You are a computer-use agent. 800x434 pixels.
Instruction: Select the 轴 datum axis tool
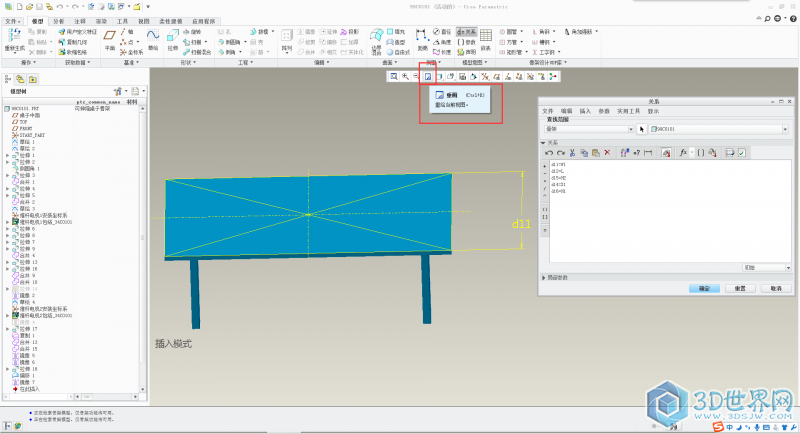pos(127,32)
